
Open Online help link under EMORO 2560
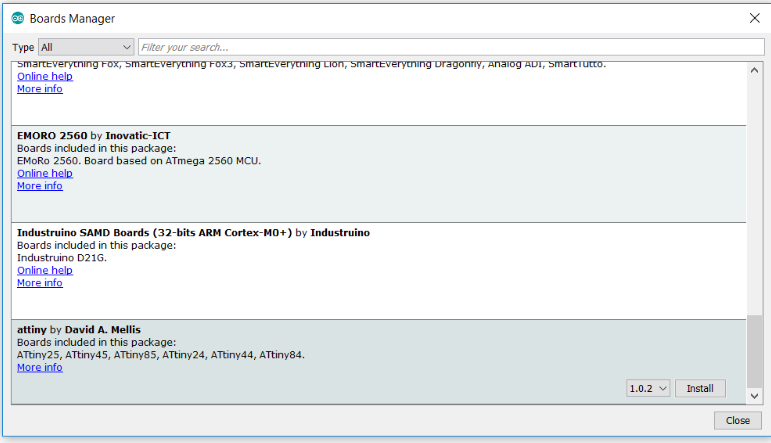pyautogui.click(x=45, y=173)
